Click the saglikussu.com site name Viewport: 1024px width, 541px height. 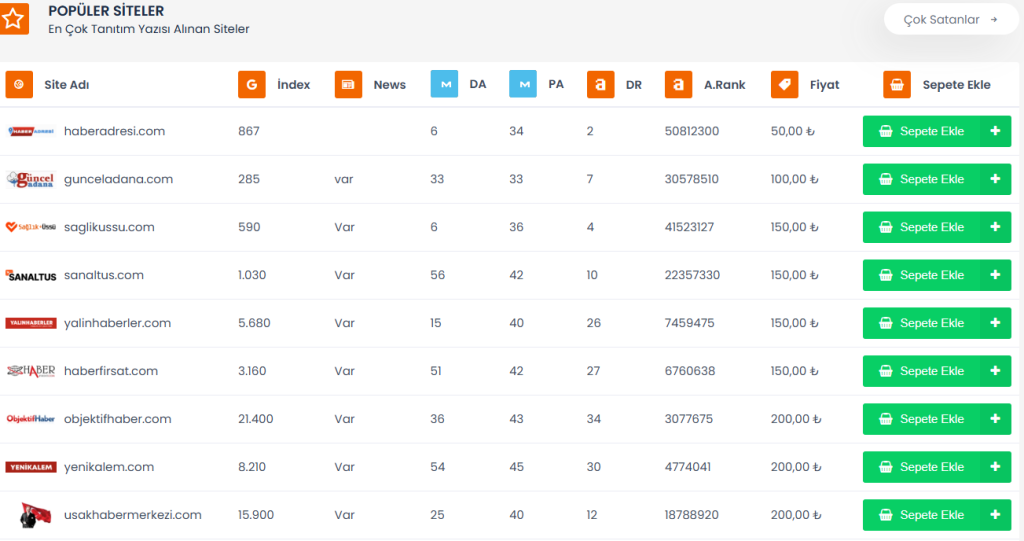point(109,227)
